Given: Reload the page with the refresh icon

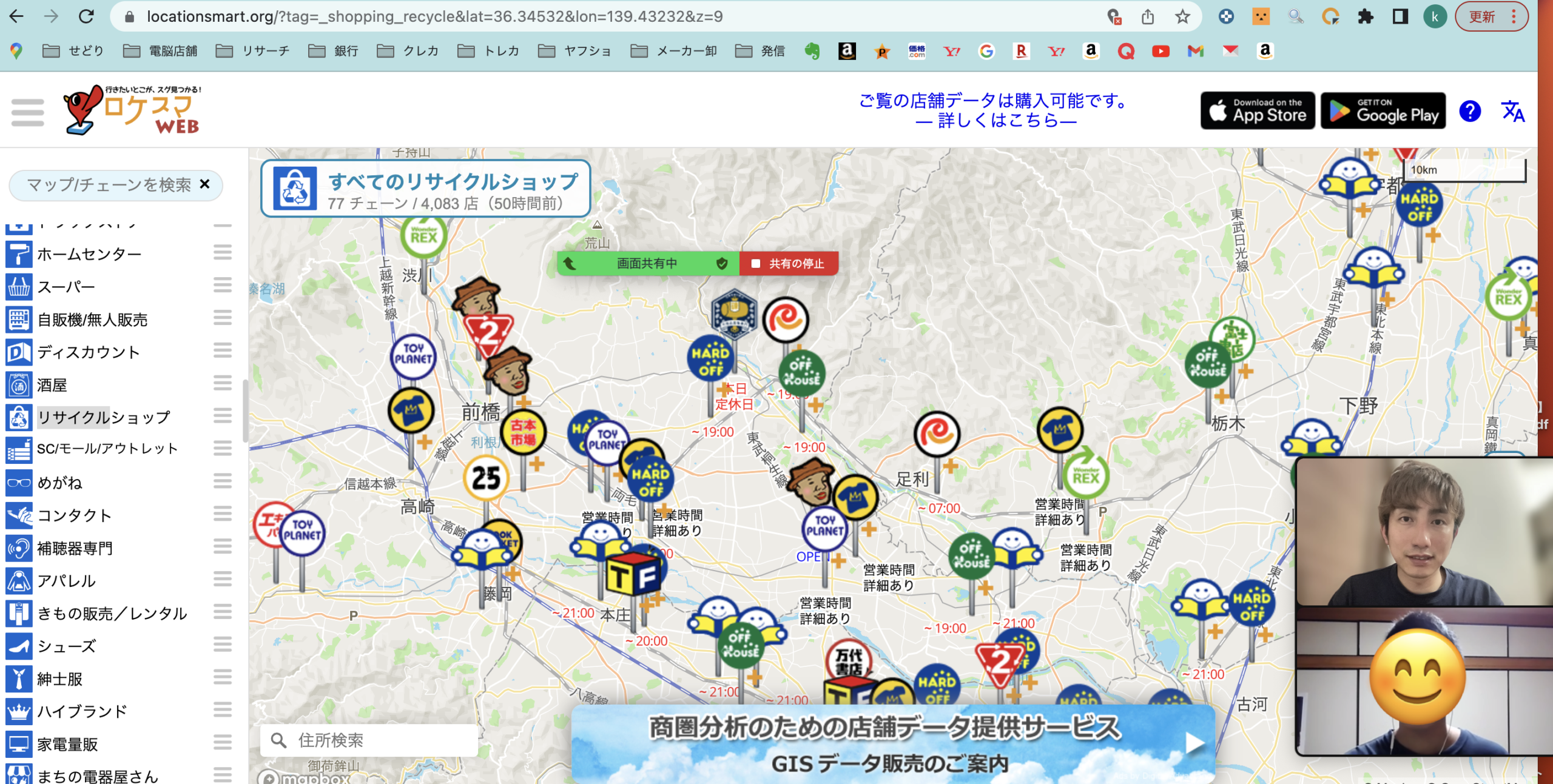Looking at the screenshot, I should 86,16.
